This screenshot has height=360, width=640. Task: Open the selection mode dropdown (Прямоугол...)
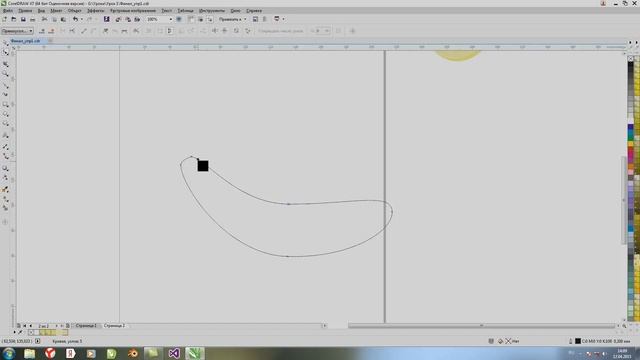[x=17, y=31]
